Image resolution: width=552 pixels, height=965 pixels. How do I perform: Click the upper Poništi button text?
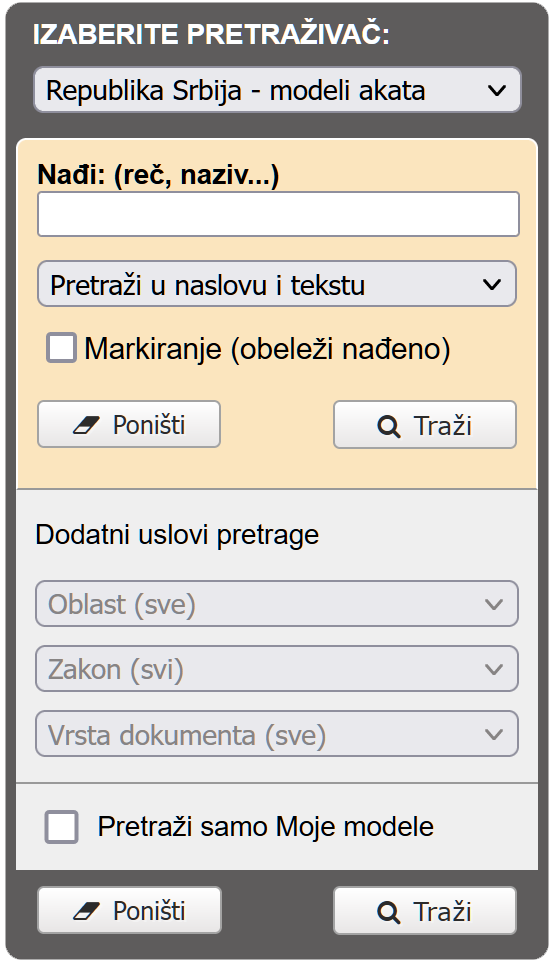click(149, 425)
